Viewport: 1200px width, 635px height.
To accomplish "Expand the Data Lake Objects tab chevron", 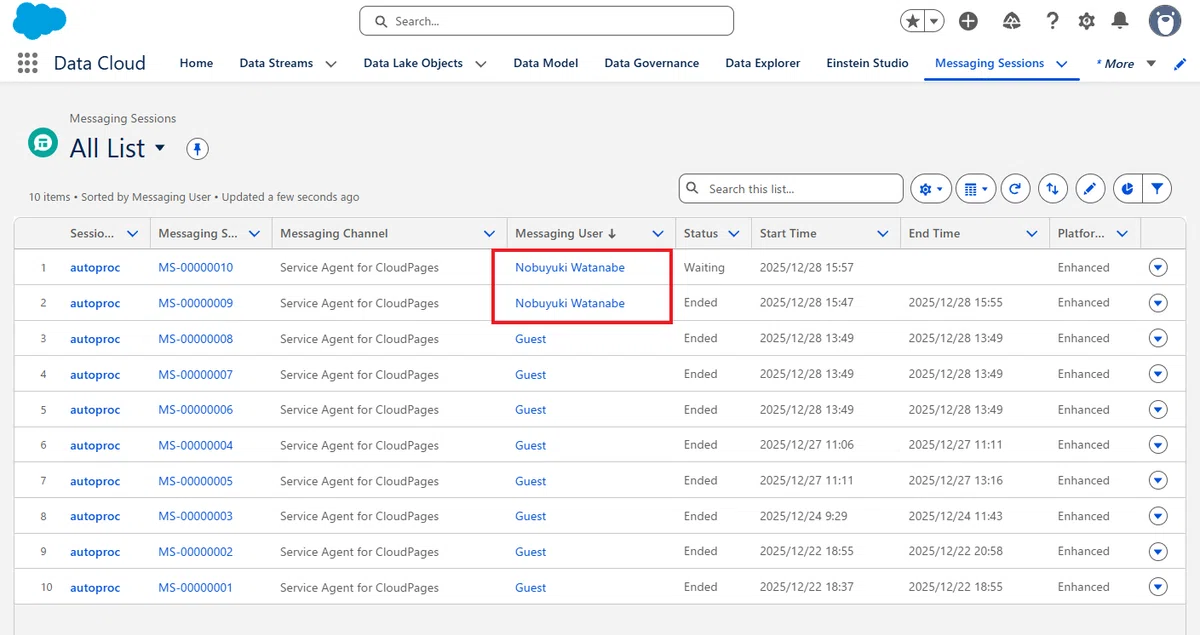I will (481, 64).
